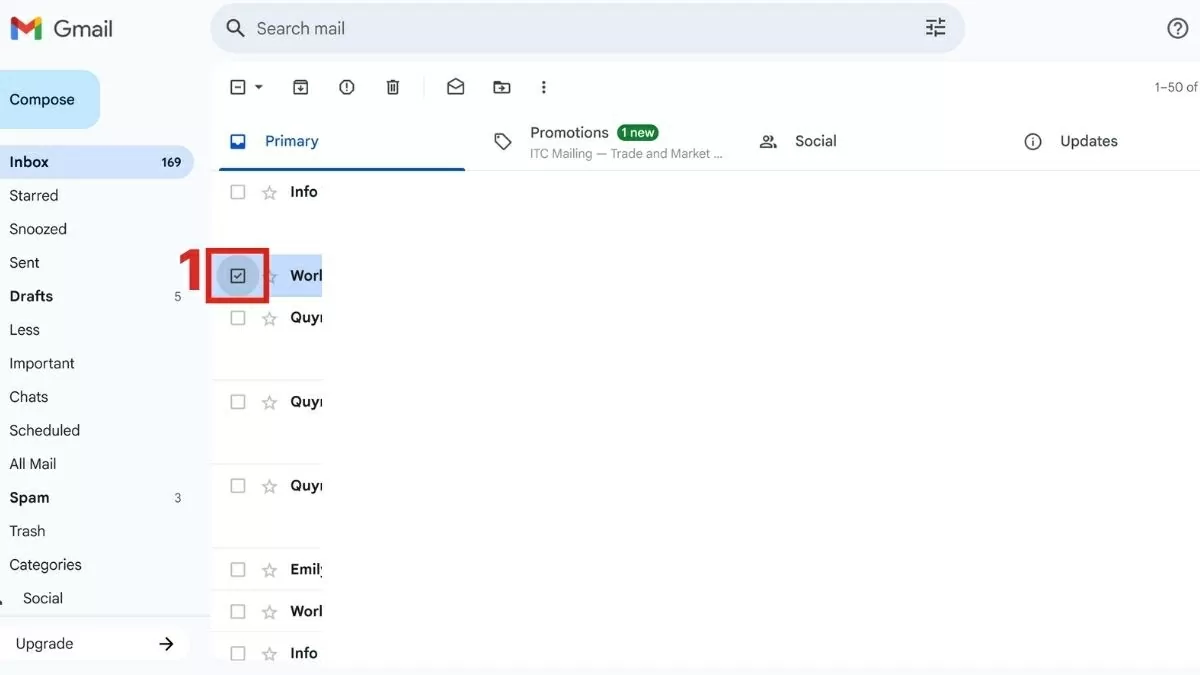Open the Move to folder icon
Image resolution: width=1200 pixels, height=675 pixels.
pyautogui.click(x=502, y=87)
